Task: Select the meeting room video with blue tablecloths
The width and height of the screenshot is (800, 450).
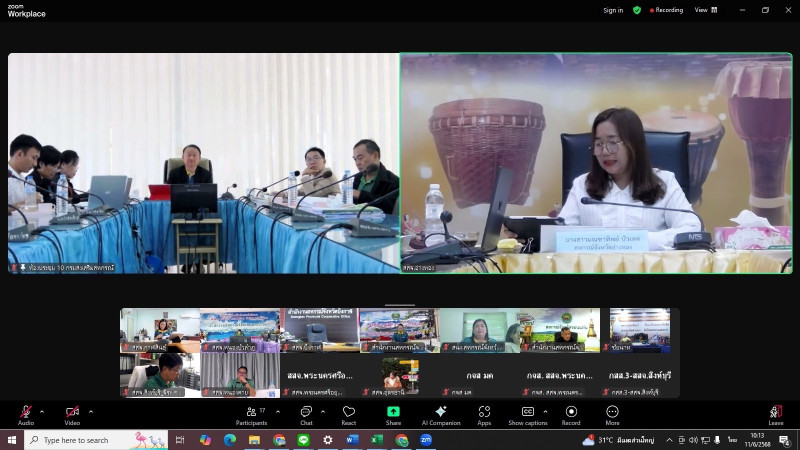Action: pyautogui.click(x=204, y=163)
